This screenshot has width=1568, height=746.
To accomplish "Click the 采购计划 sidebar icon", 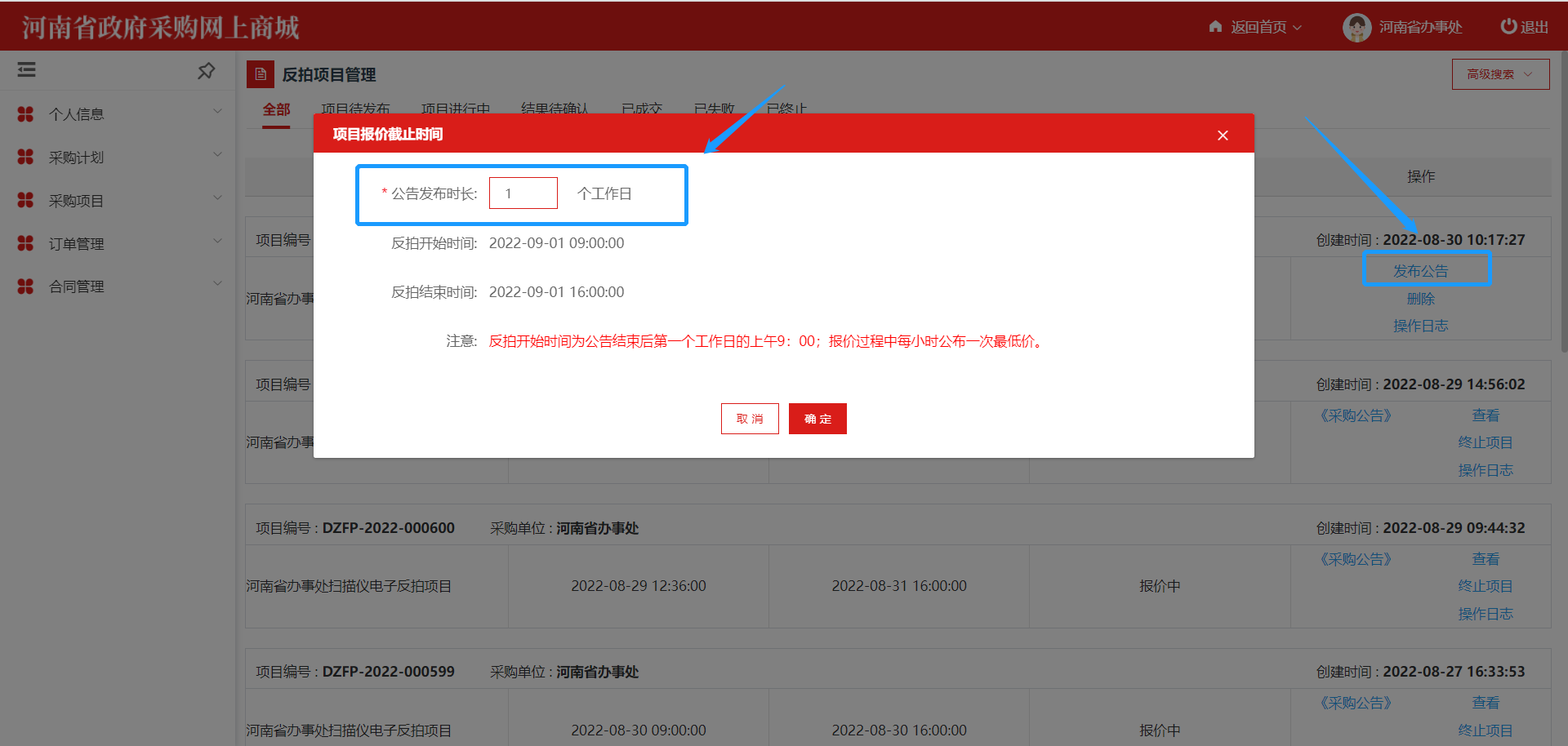I will [25, 157].
